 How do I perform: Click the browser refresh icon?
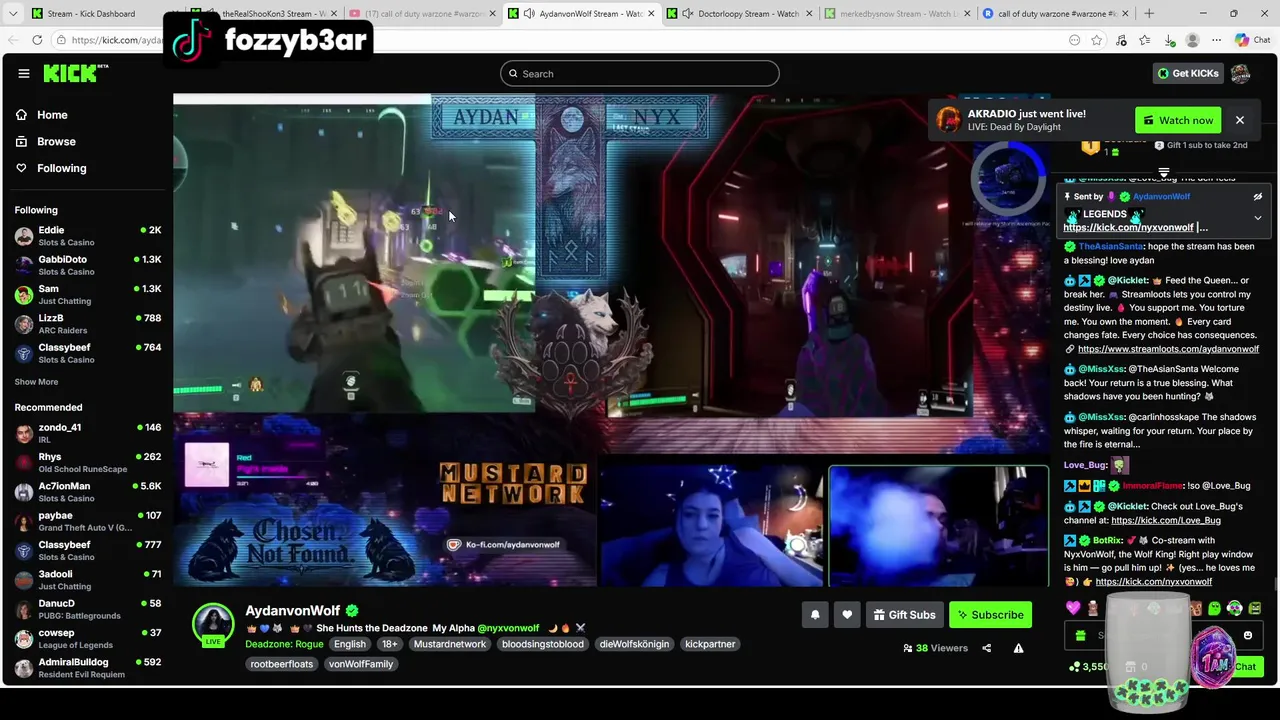pyautogui.click(x=37, y=40)
